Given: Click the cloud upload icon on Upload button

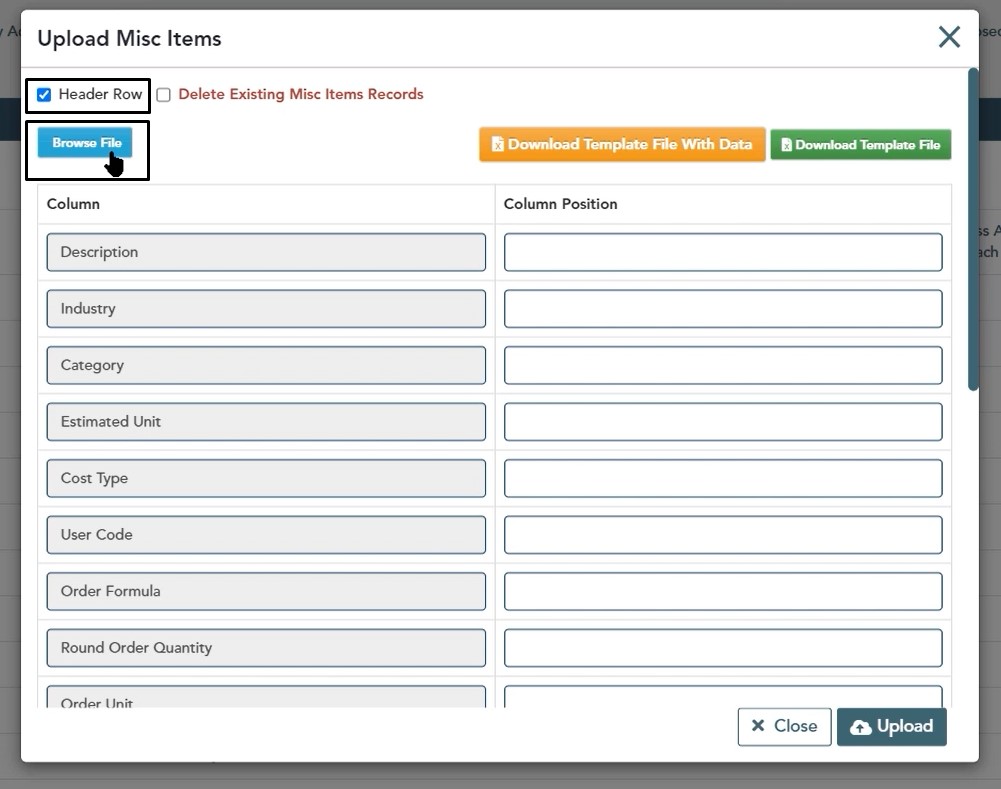Looking at the screenshot, I should [x=860, y=728].
